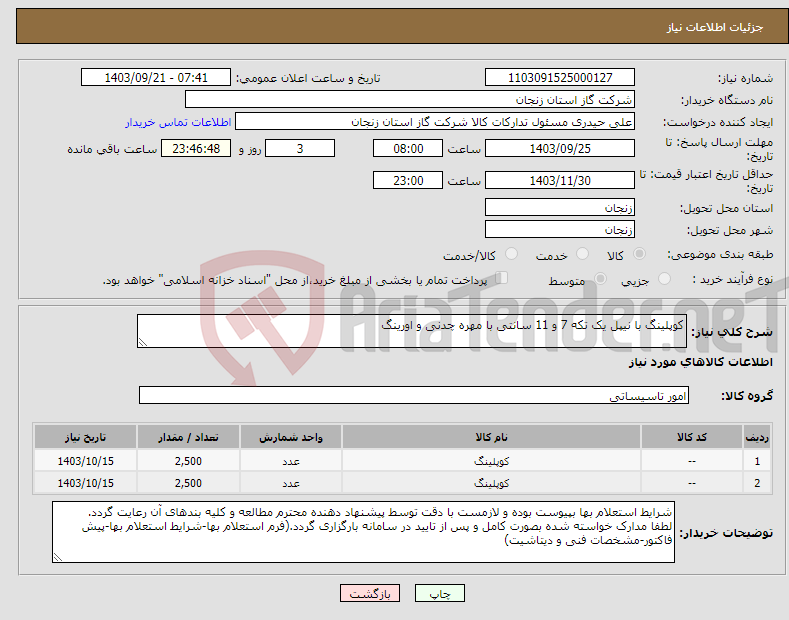Click the need number field 1103091525000127
The width and height of the screenshot is (789, 620).
560,78
